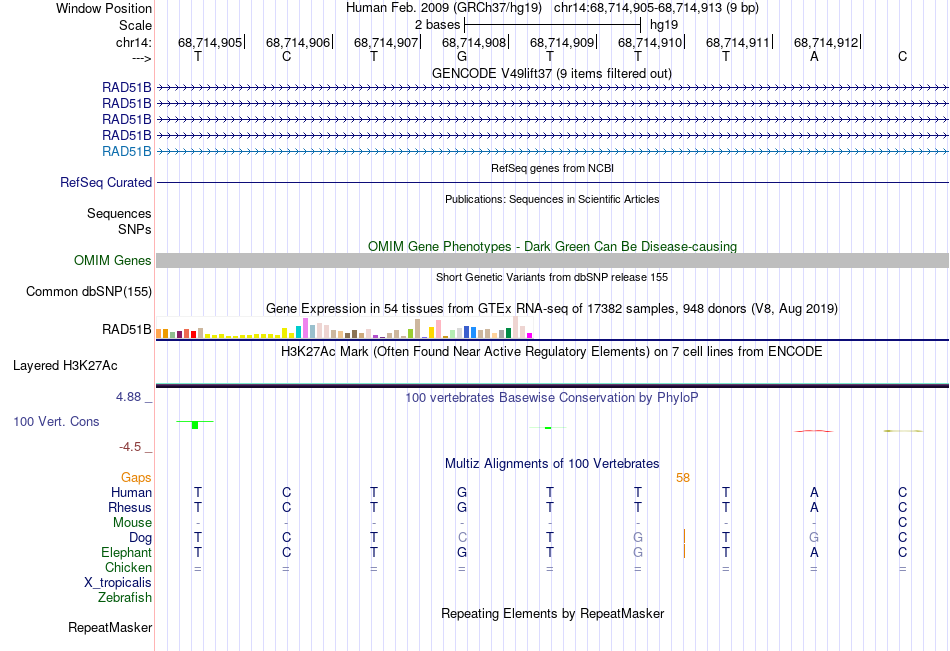The width and height of the screenshot is (950, 651).
Task: Click the Elephant species label
Action: click(126, 552)
